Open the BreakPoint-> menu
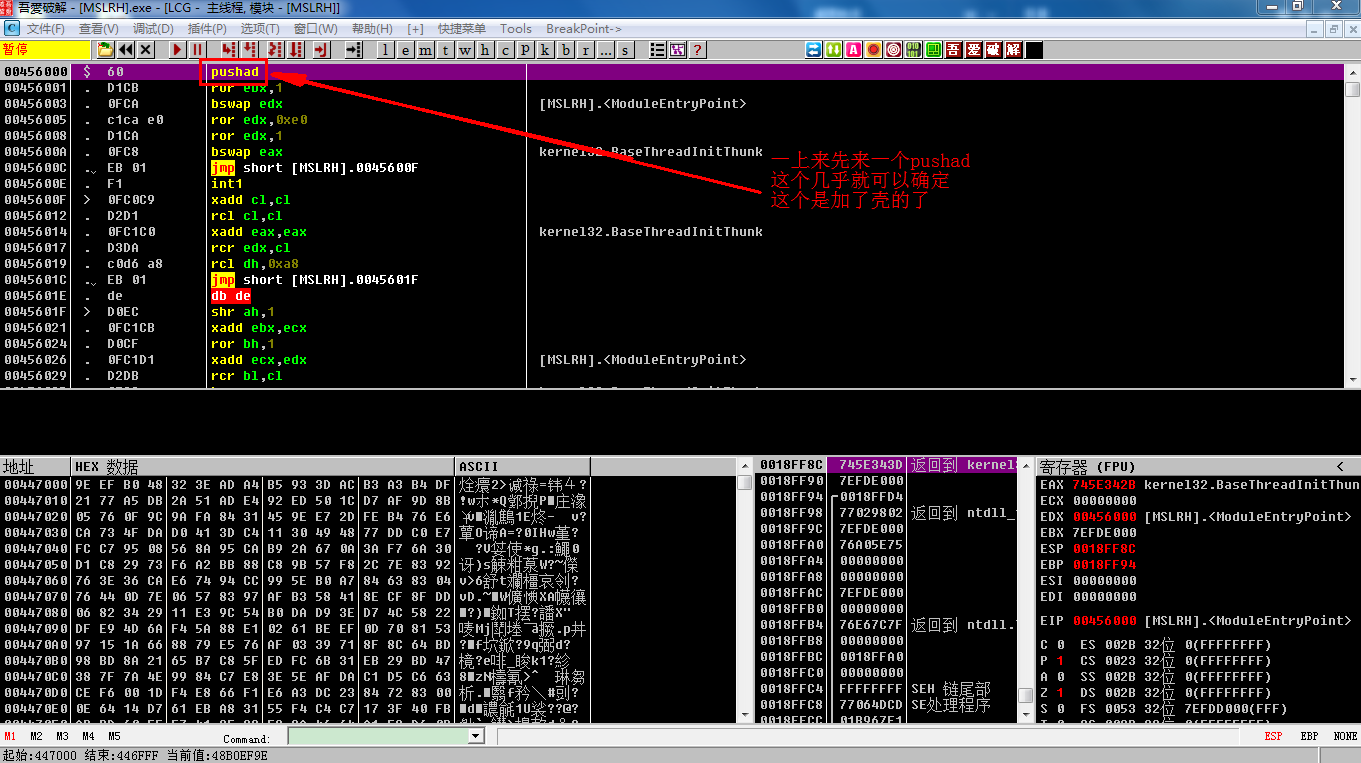Image resolution: width=1361 pixels, height=763 pixels. pos(584,29)
